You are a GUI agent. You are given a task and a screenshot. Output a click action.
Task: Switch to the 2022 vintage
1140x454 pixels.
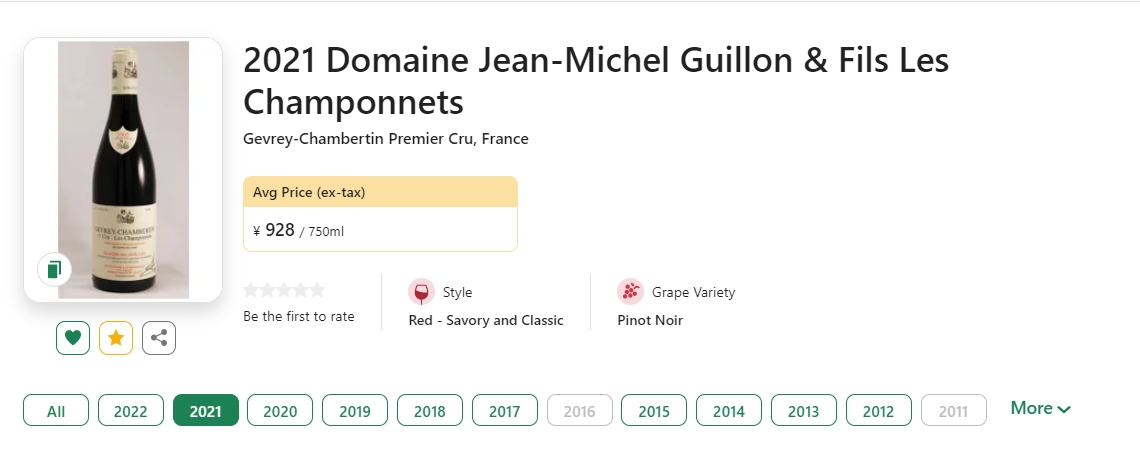131,411
